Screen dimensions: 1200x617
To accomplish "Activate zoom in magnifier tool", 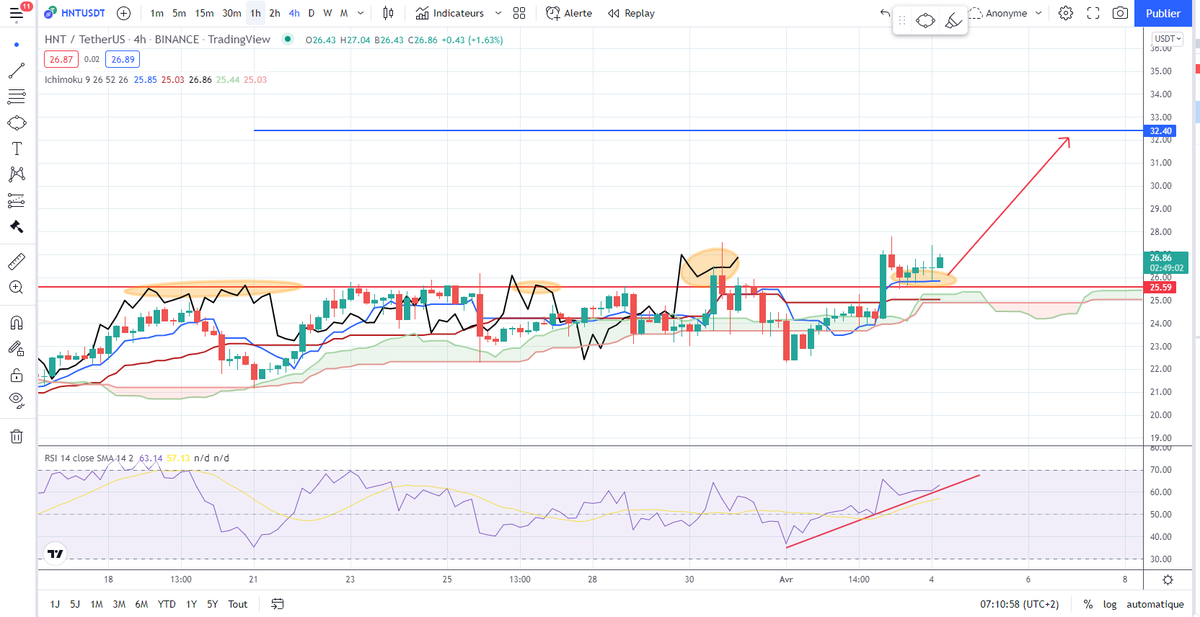I will point(16,287).
